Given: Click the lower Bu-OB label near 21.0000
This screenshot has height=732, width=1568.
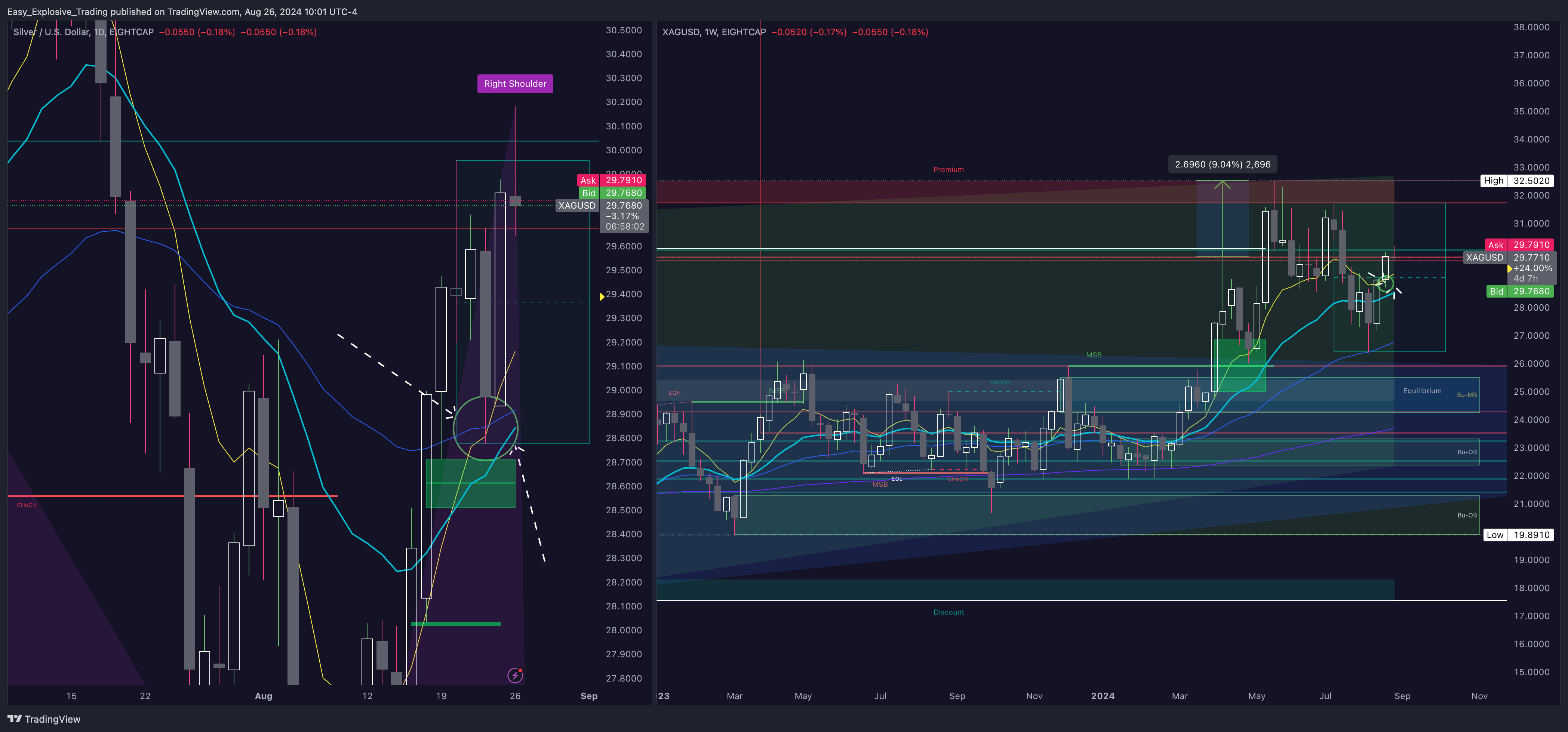Looking at the screenshot, I should pyautogui.click(x=1466, y=516).
